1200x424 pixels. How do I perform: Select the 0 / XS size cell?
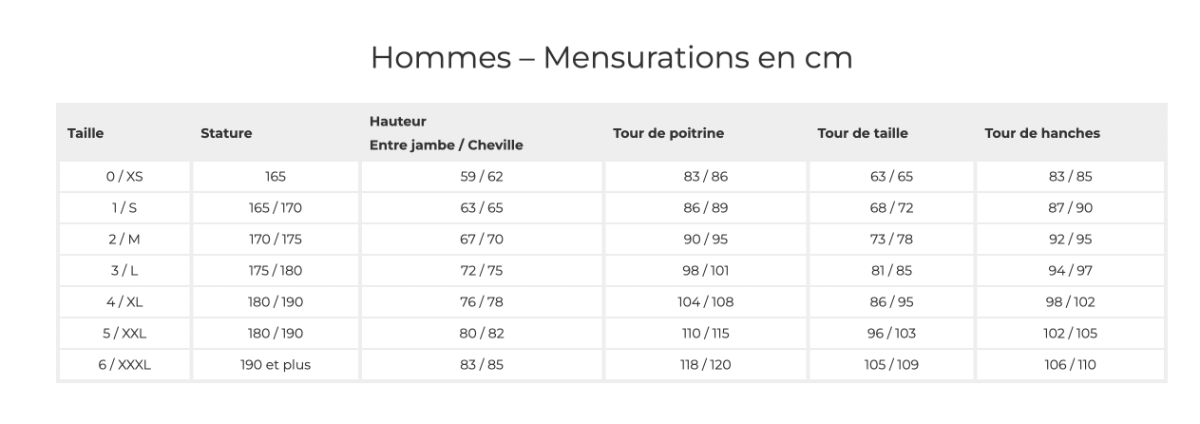pyautogui.click(x=125, y=177)
